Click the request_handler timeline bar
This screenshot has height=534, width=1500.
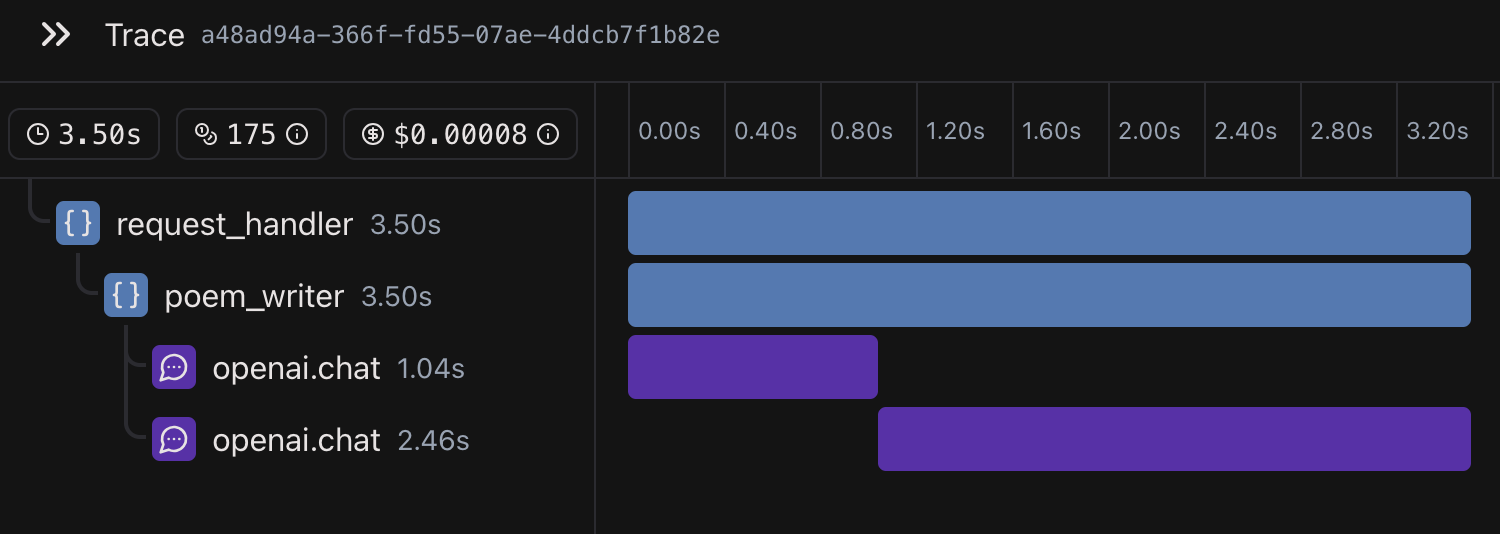pos(1049,223)
